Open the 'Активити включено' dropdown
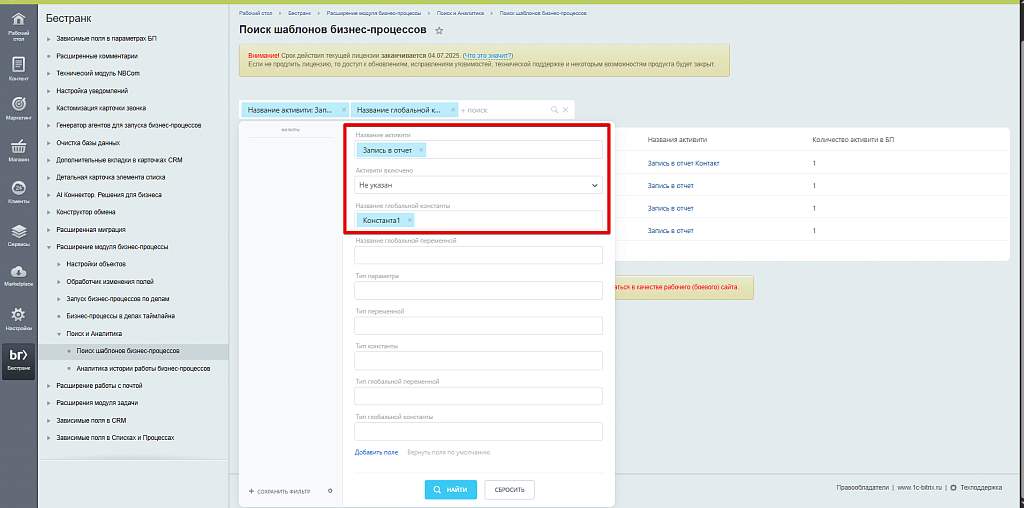This screenshot has height=508, width=1024. [478, 185]
